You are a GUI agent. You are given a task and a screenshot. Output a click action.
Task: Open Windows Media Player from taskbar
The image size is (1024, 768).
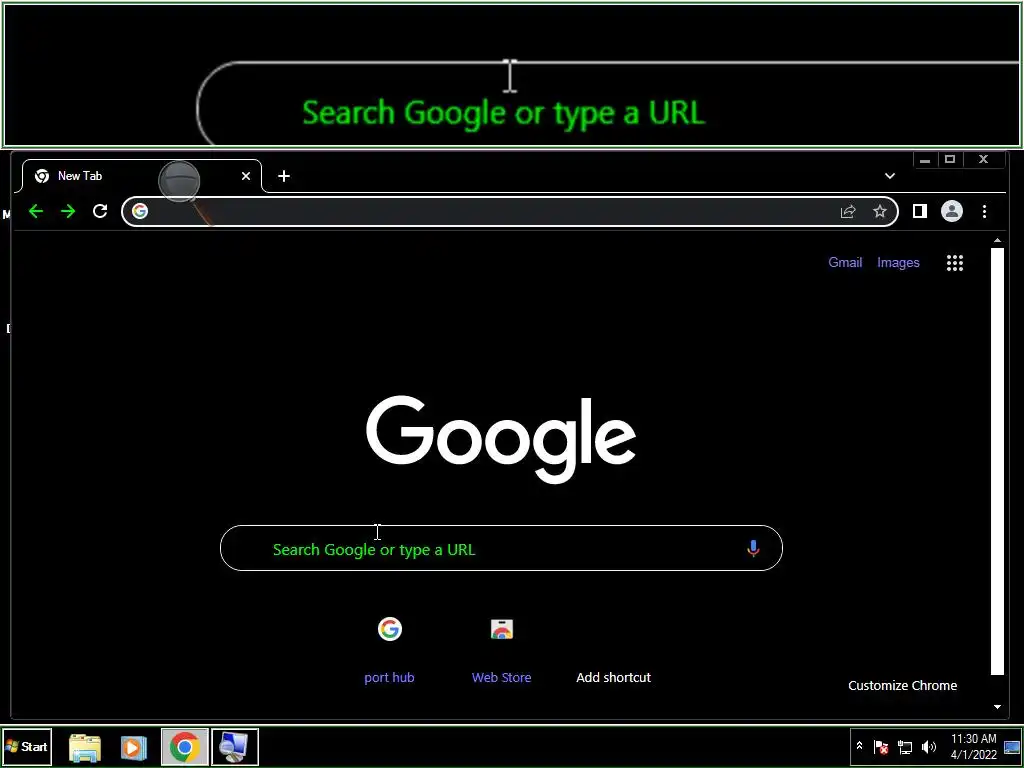tap(133, 746)
